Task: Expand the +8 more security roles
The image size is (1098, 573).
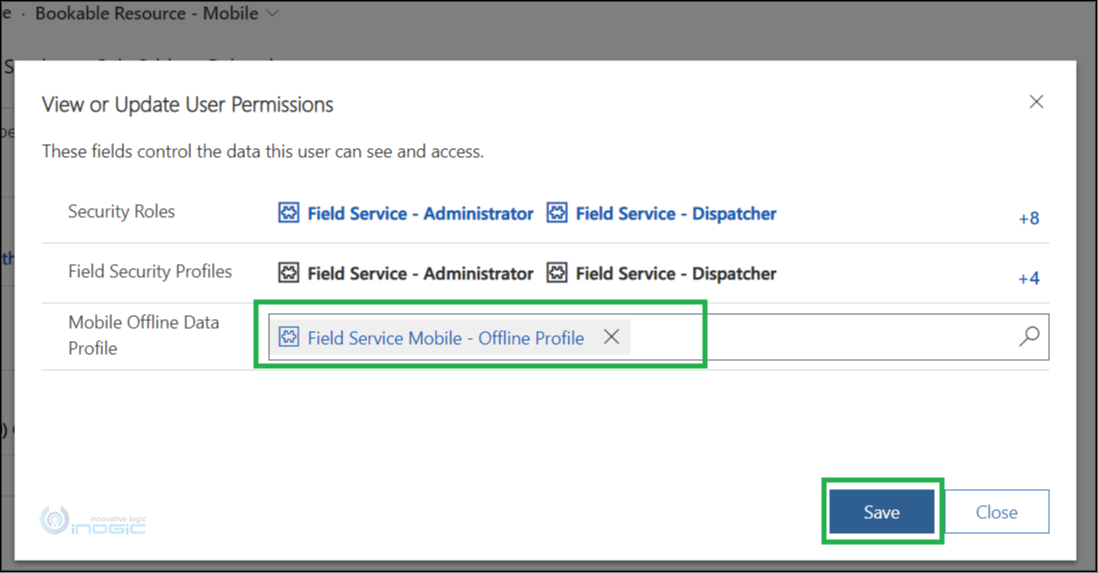Action: click(x=1029, y=219)
